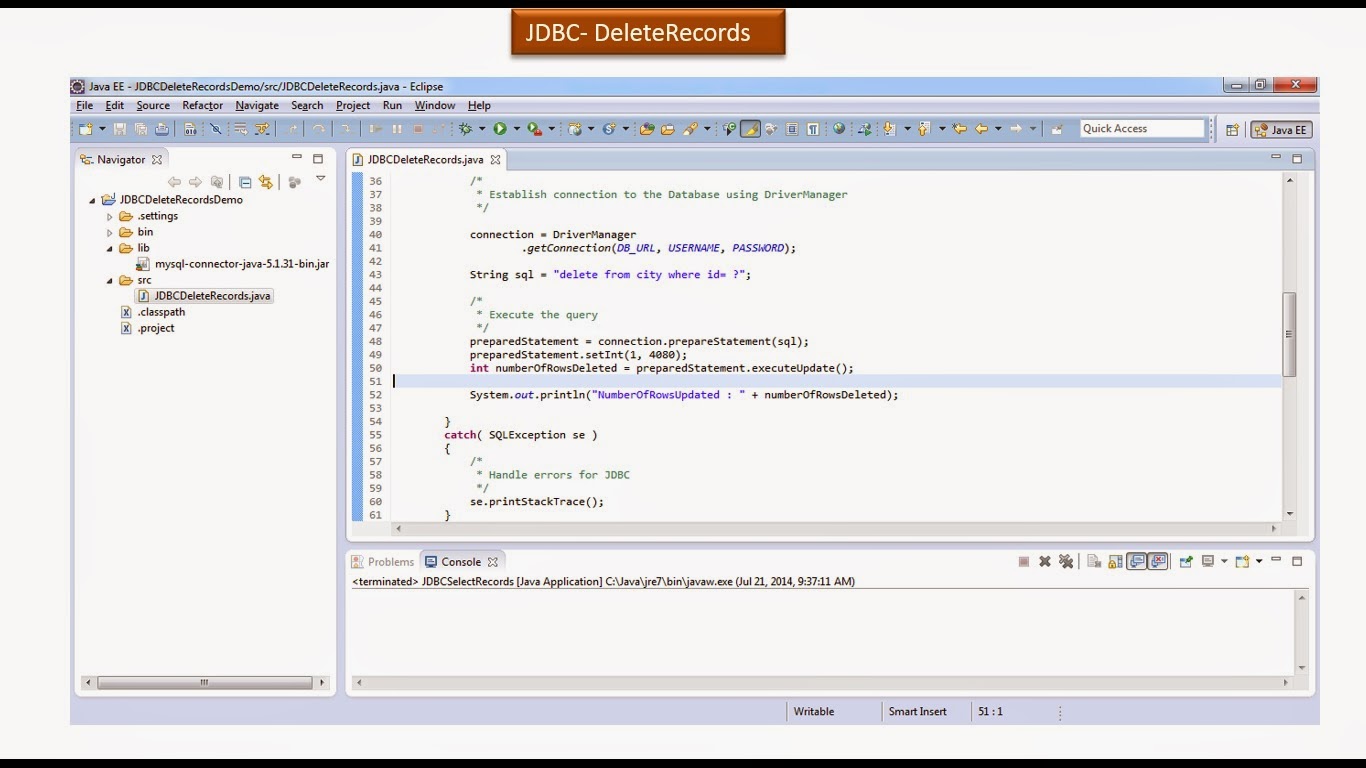Expand the bin folder in Navigator
This screenshot has width=1366, height=768.
click(x=110, y=231)
